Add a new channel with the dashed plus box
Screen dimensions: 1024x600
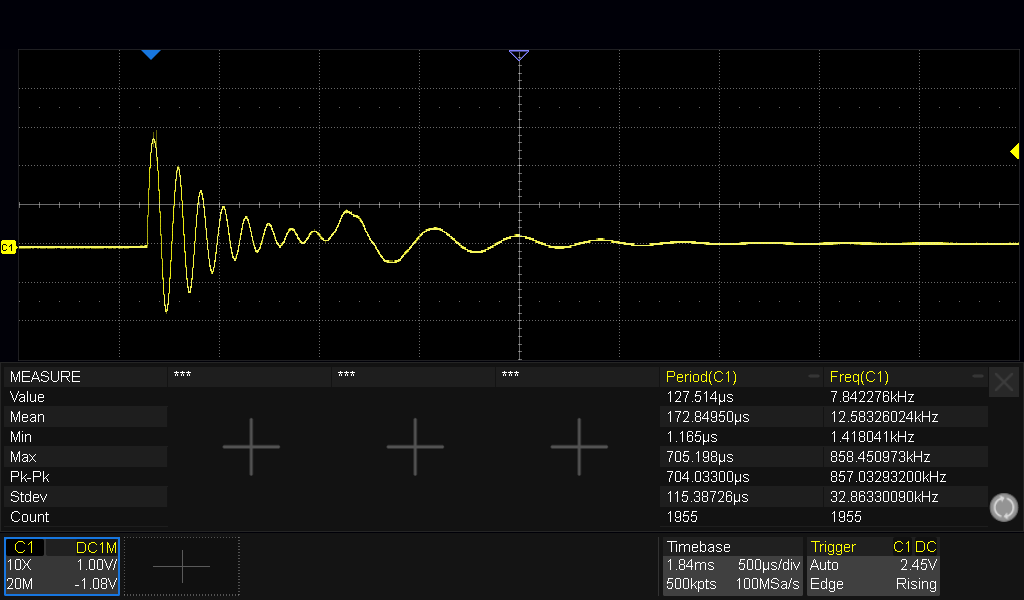(x=182, y=566)
